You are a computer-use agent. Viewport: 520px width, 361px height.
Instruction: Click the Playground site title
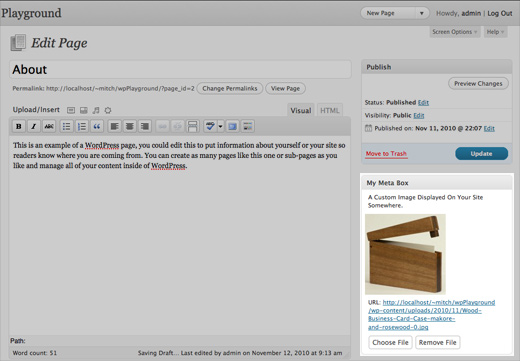(31, 13)
